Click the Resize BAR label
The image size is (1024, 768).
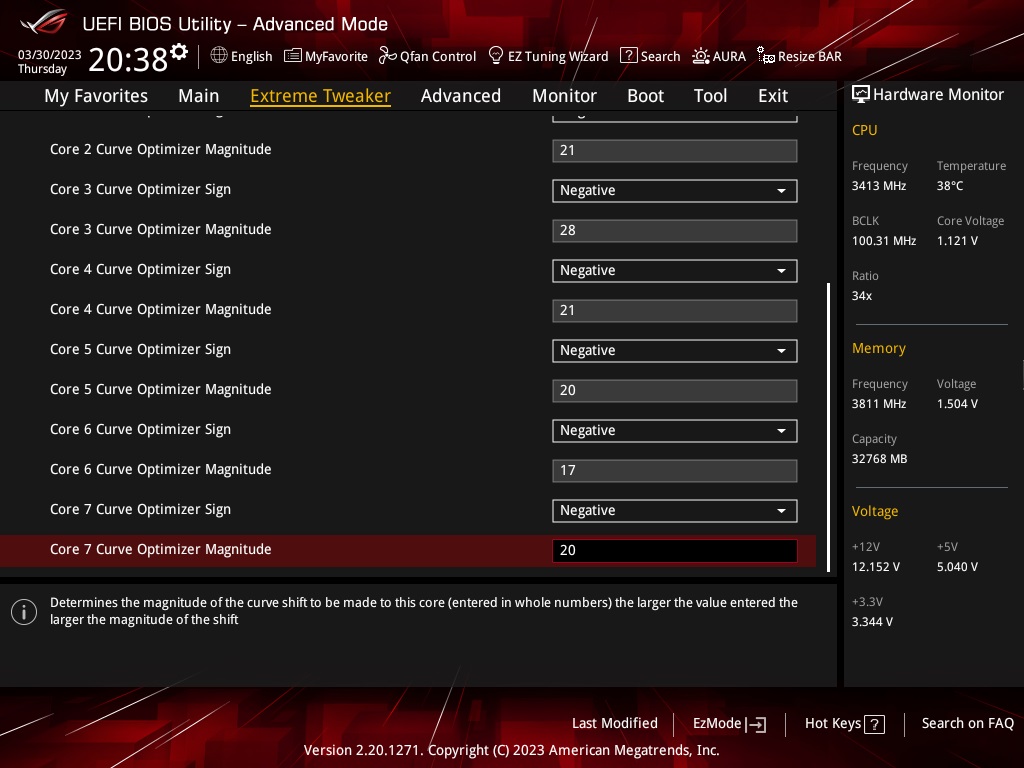[809, 57]
